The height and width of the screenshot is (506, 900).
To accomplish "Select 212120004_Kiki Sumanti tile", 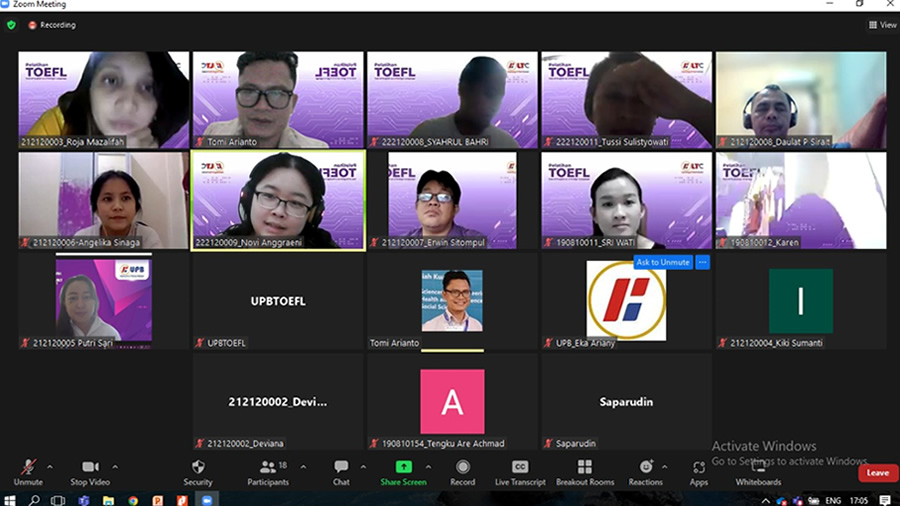I will (x=801, y=301).
